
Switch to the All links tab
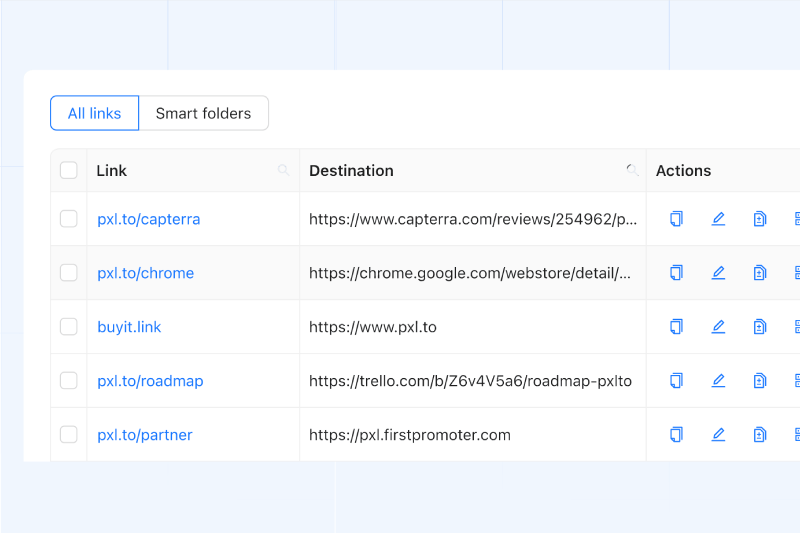94,113
